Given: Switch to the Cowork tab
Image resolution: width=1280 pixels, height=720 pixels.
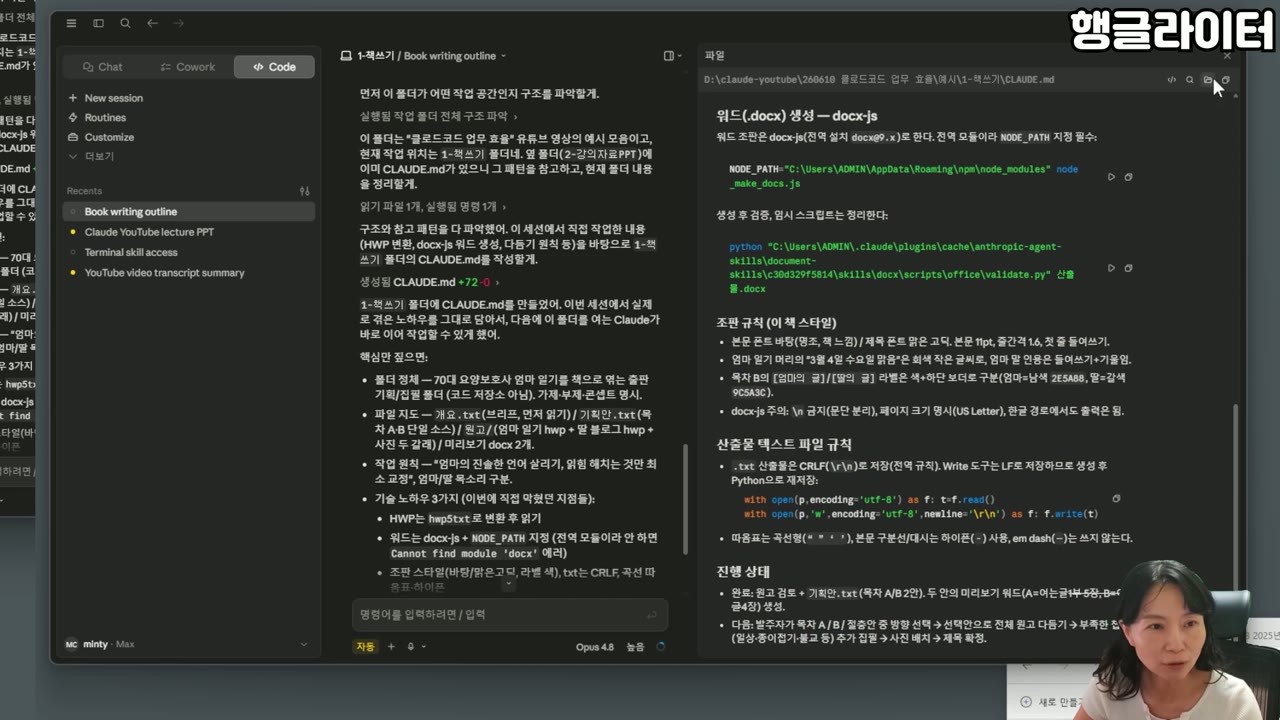Looking at the screenshot, I should pos(188,67).
